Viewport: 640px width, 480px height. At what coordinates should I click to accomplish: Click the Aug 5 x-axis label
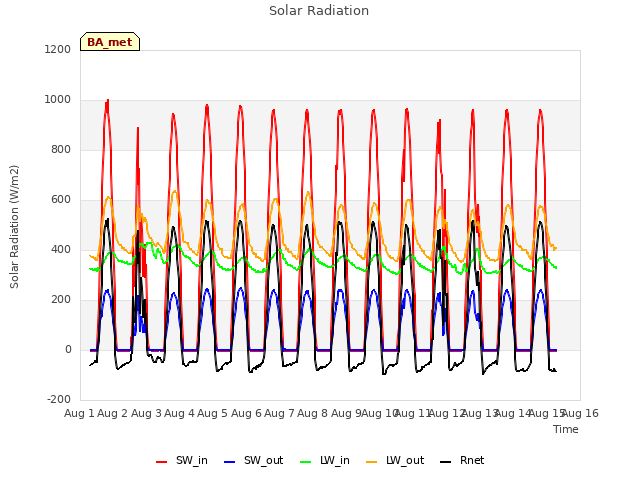tap(212, 413)
